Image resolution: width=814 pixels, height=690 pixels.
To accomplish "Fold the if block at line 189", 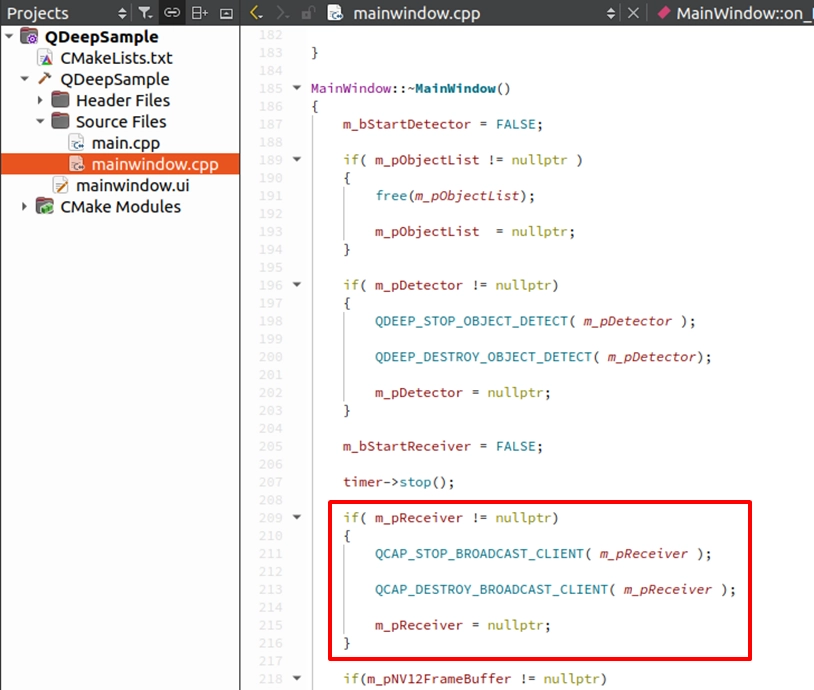I will 297,159.
